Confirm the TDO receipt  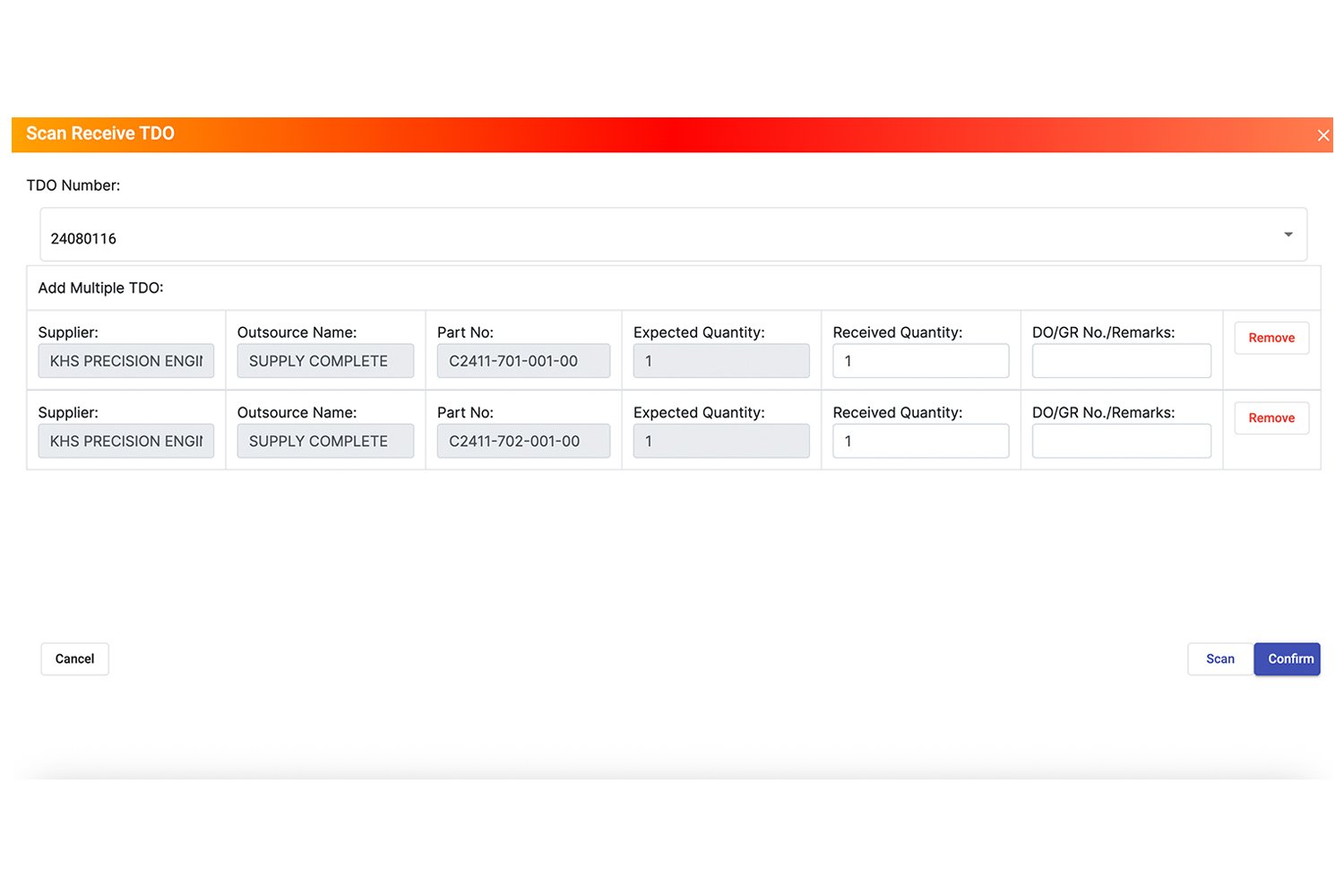point(1288,659)
